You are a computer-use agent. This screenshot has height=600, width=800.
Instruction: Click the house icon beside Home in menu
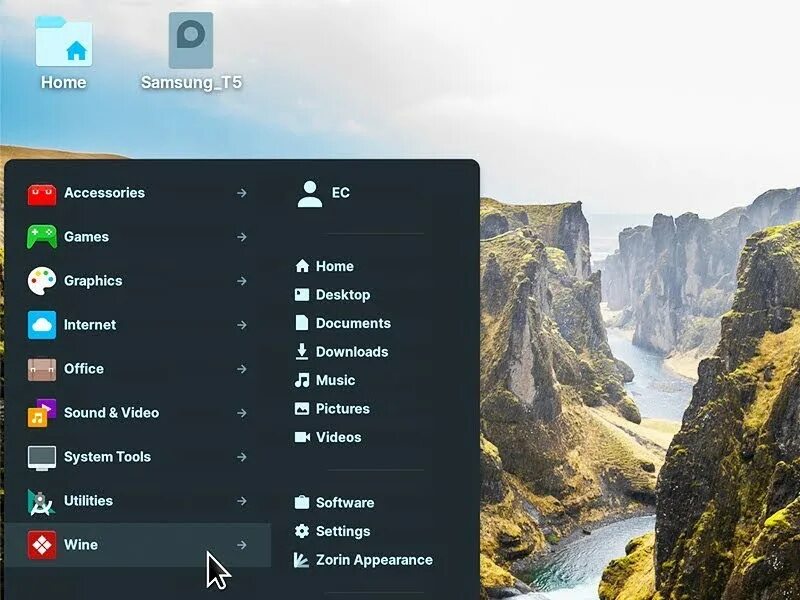pos(302,266)
